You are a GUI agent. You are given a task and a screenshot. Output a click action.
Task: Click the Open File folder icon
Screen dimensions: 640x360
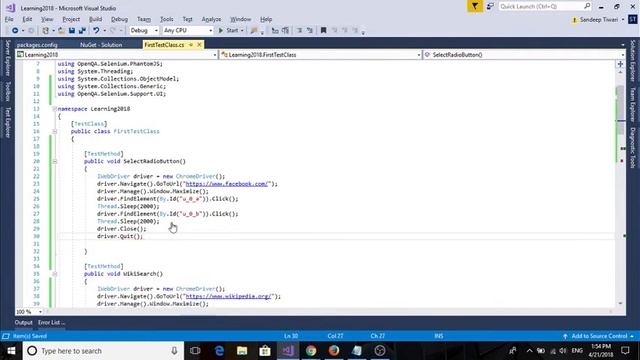pyautogui.click(x=61, y=31)
